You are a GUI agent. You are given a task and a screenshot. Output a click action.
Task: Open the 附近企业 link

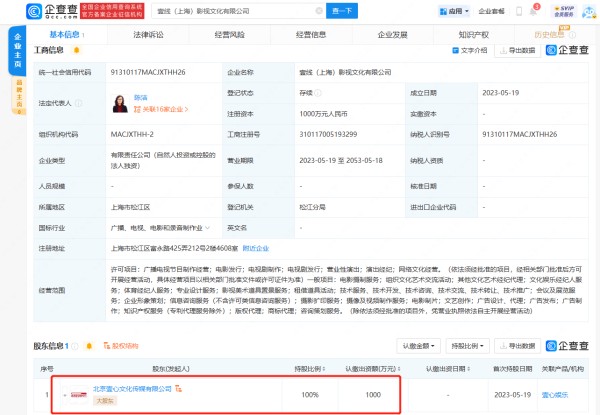[x=256, y=249]
